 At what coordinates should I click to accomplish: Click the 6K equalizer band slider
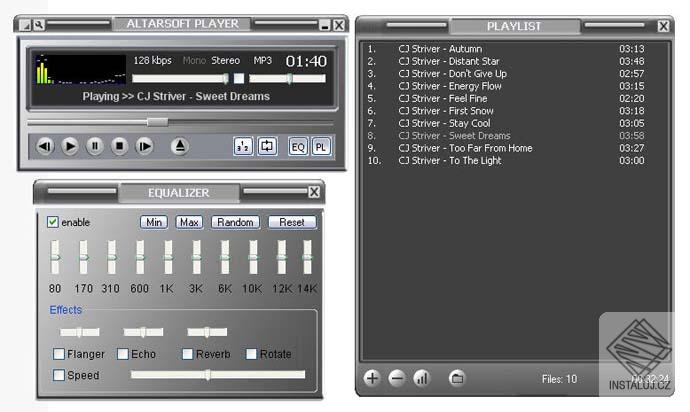(x=225, y=257)
